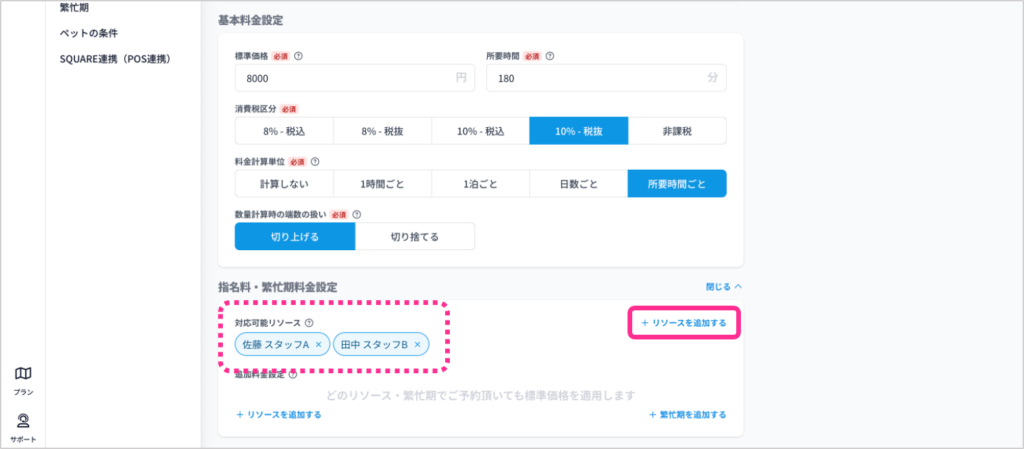Remove 佐藤 スタッフA resource tag
This screenshot has height=449, width=1024.
pos(319,345)
